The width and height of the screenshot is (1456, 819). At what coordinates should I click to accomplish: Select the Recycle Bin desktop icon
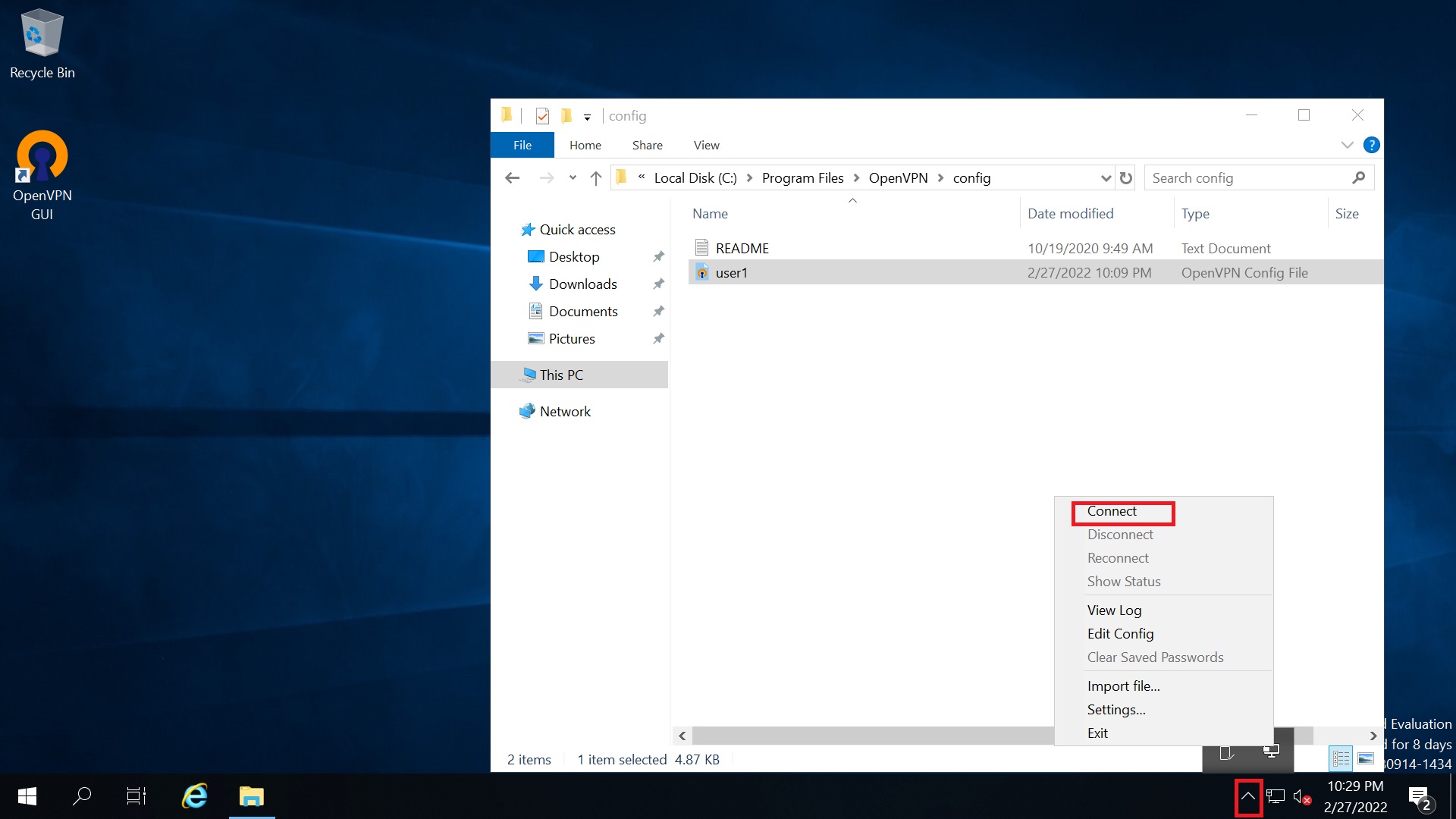pyautogui.click(x=42, y=44)
